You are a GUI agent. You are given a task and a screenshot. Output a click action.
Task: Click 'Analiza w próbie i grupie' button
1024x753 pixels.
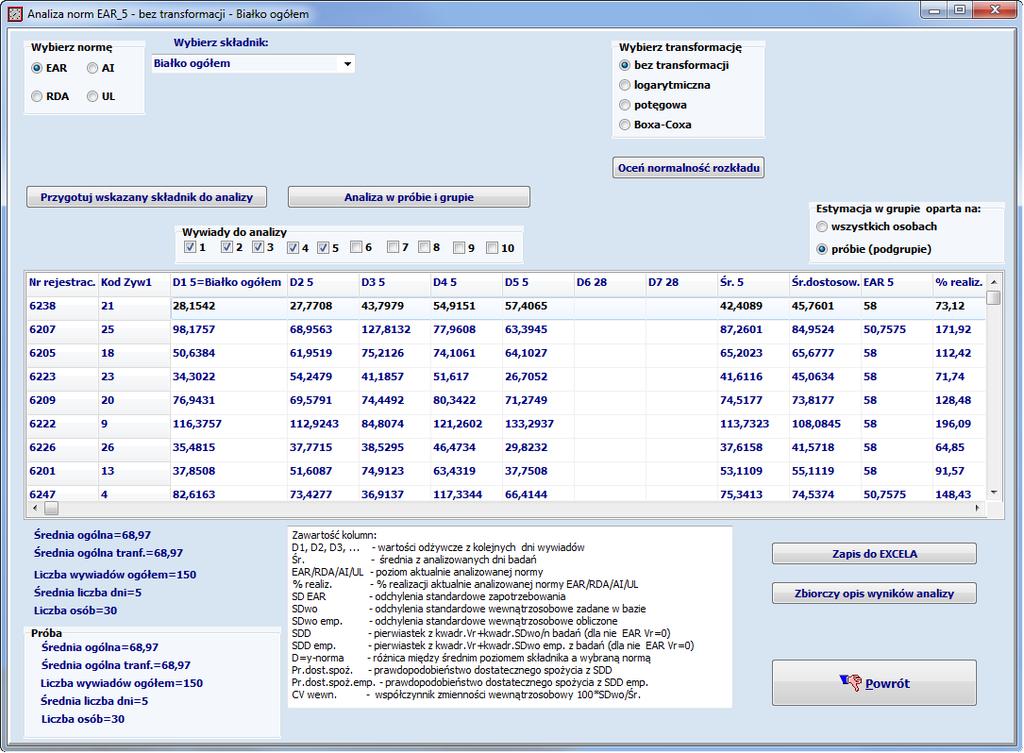click(409, 197)
